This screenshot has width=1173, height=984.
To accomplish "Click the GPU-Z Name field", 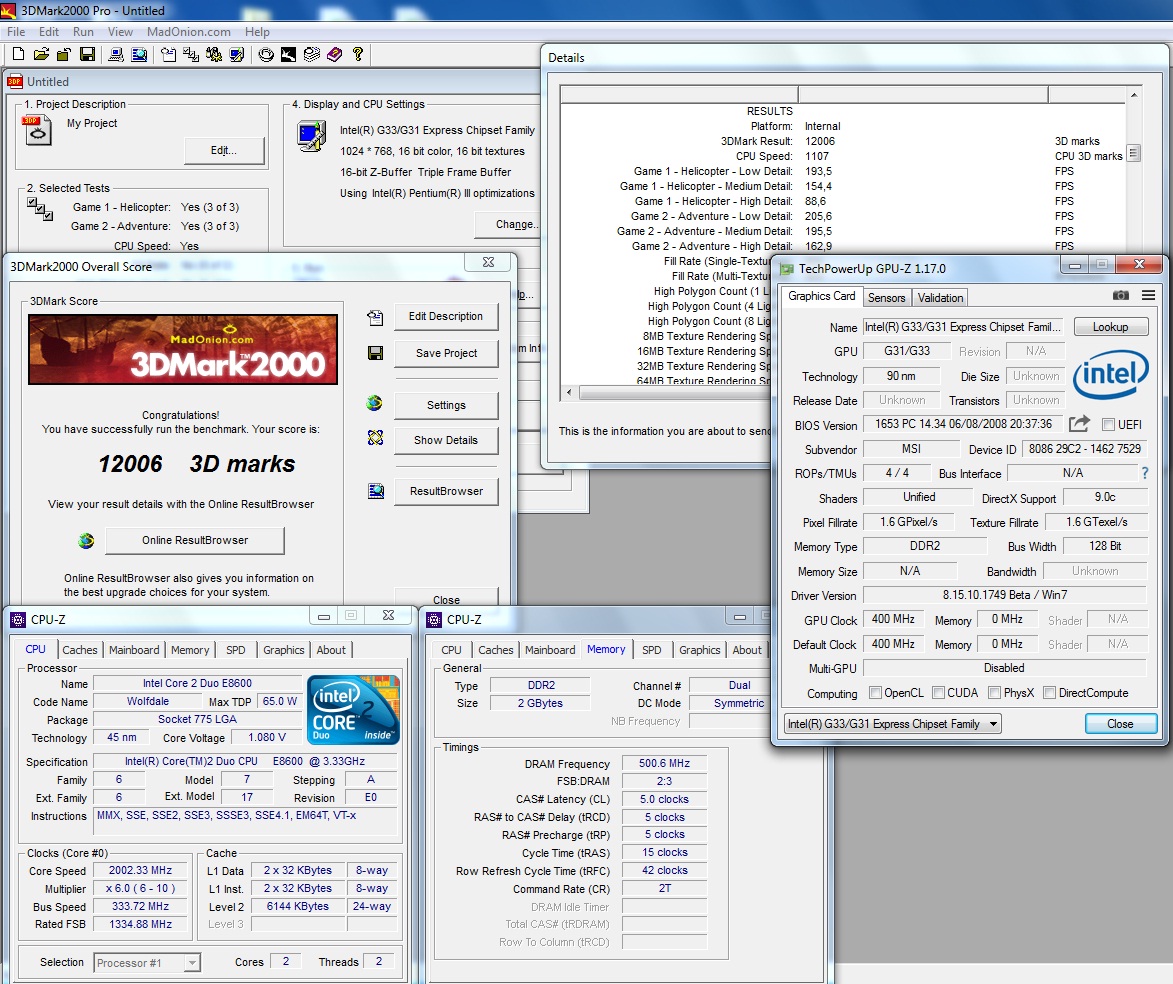I will (964, 327).
